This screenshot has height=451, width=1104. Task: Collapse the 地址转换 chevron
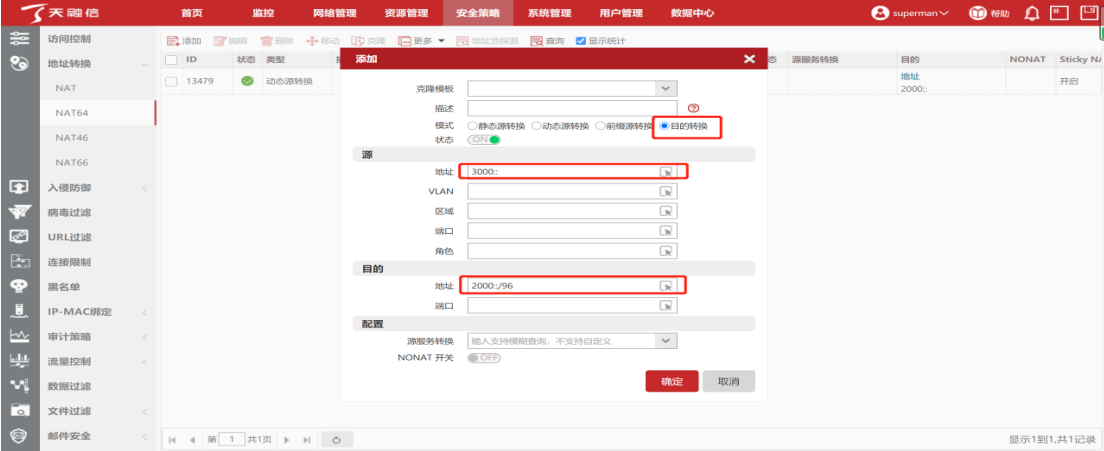click(x=144, y=64)
